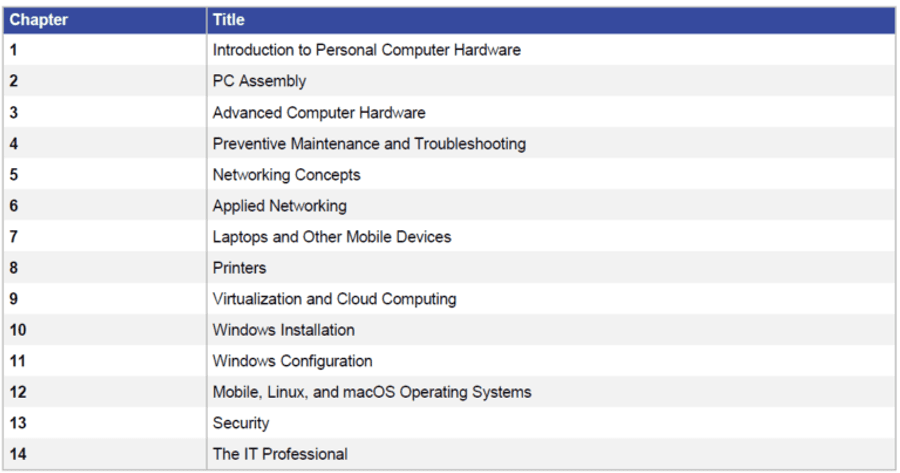Select the PC Assembly title cell

point(259,81)
